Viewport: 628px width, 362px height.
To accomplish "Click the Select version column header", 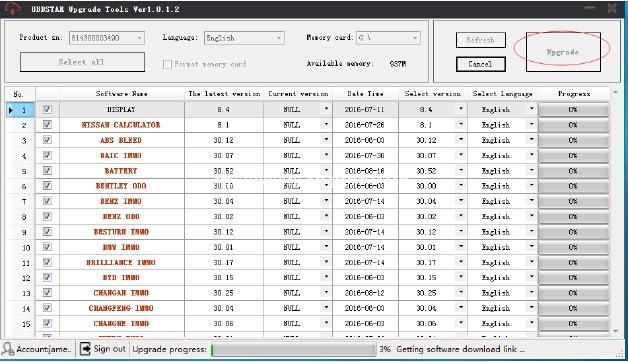I will click(433, 94).
